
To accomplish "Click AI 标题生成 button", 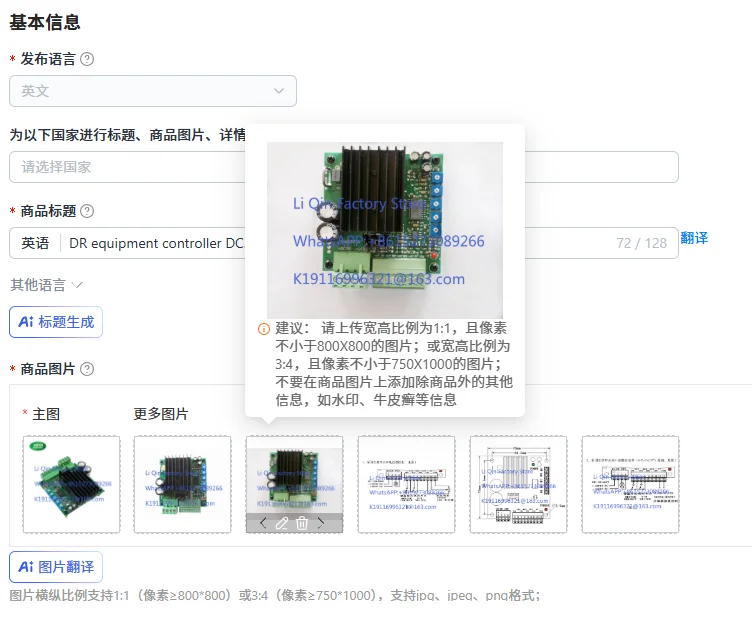I will pos(56,322).
